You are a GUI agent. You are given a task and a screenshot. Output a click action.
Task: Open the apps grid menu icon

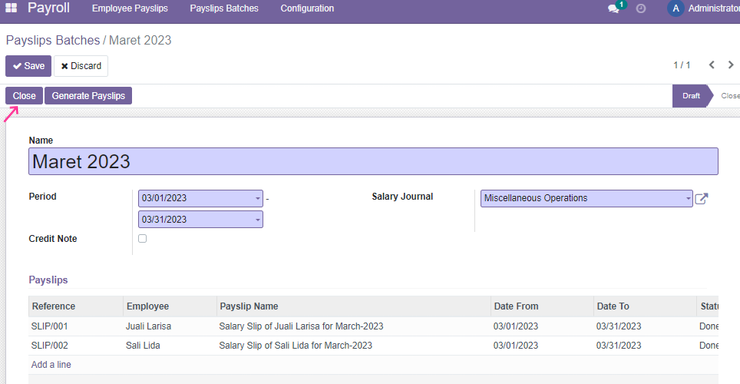11,8
